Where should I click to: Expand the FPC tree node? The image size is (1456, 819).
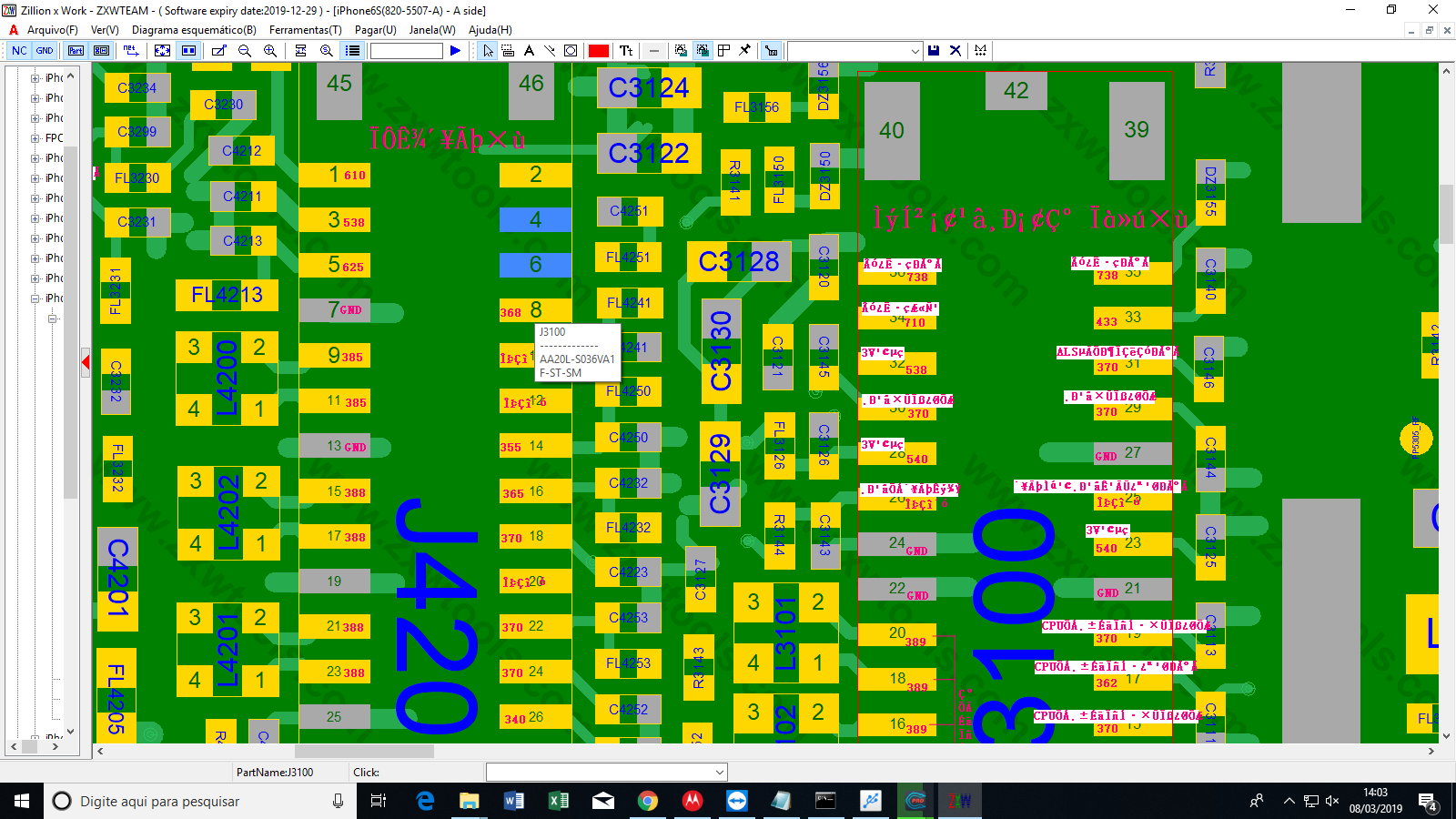pyautogui.click(x=35, y=138)
